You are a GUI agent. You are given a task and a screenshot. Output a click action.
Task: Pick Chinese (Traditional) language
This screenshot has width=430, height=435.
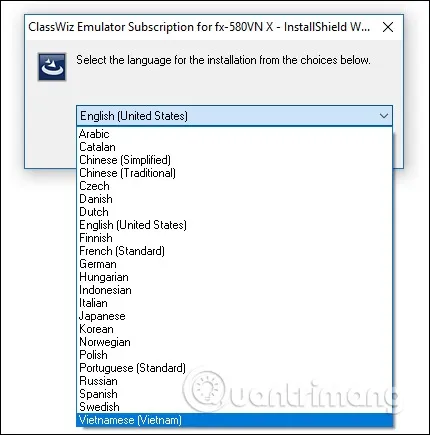coord(234,173)
